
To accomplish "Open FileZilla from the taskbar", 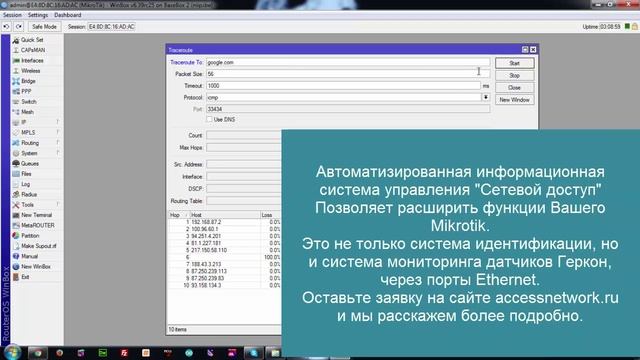I will click(124, 353).
